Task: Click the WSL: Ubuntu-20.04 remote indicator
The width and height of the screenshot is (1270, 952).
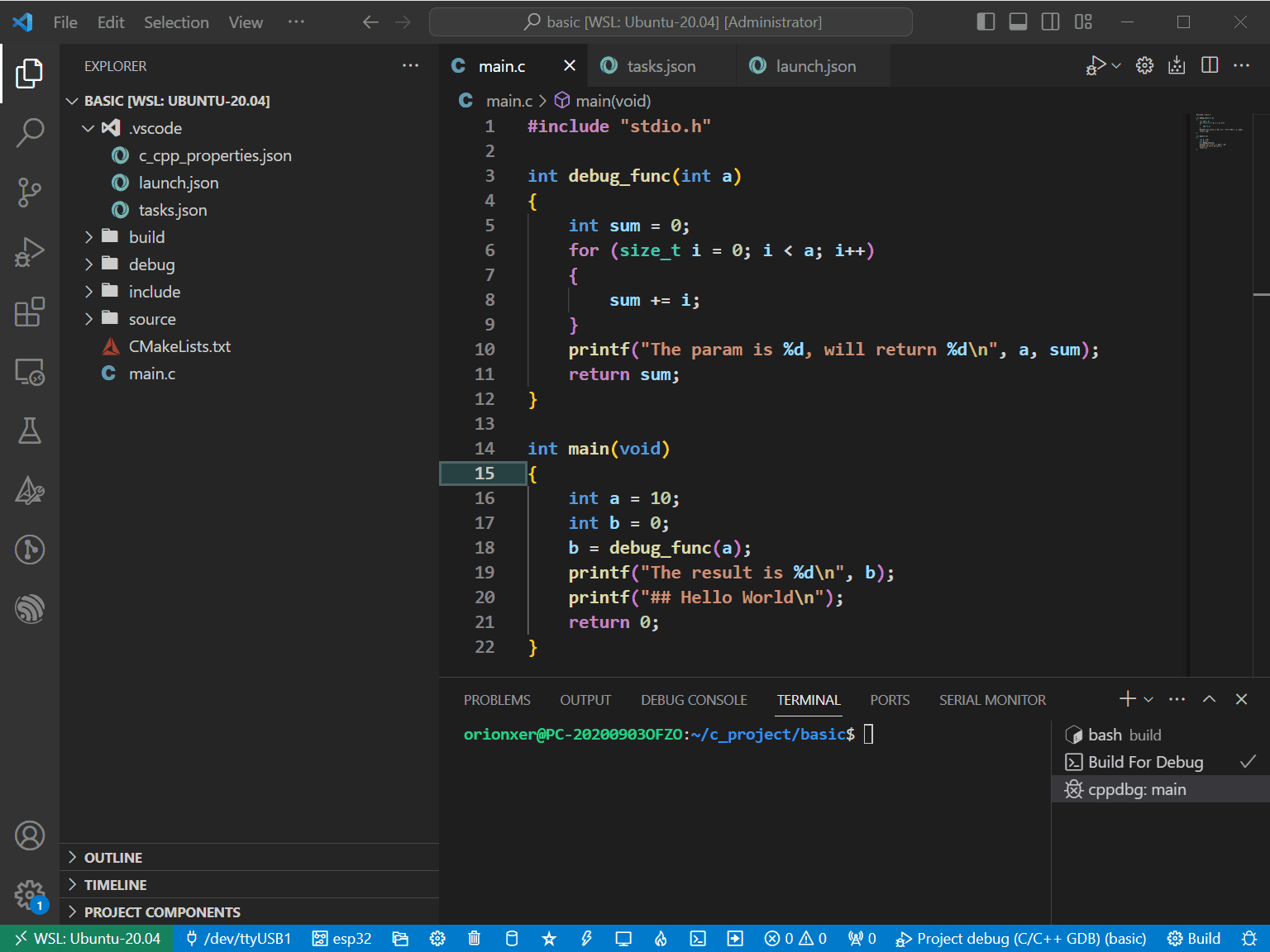Action: coord(87,939)
